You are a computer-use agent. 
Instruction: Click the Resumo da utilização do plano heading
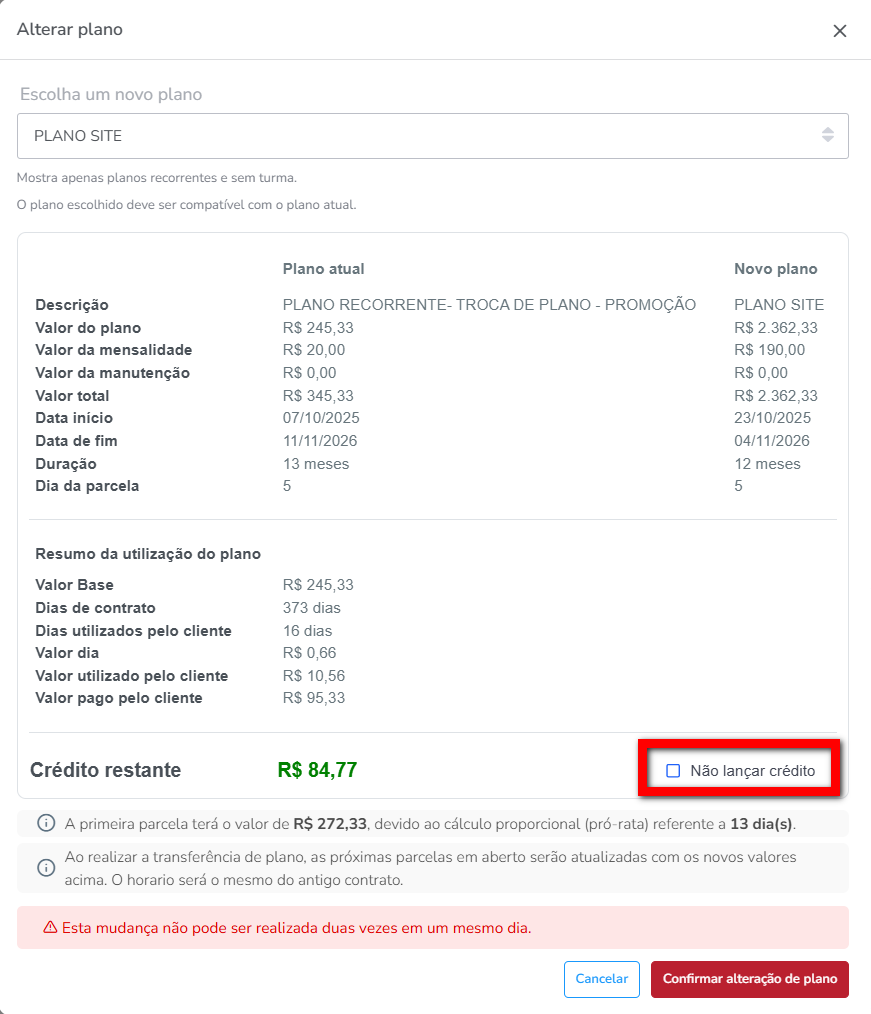click(x=148, y=554)
